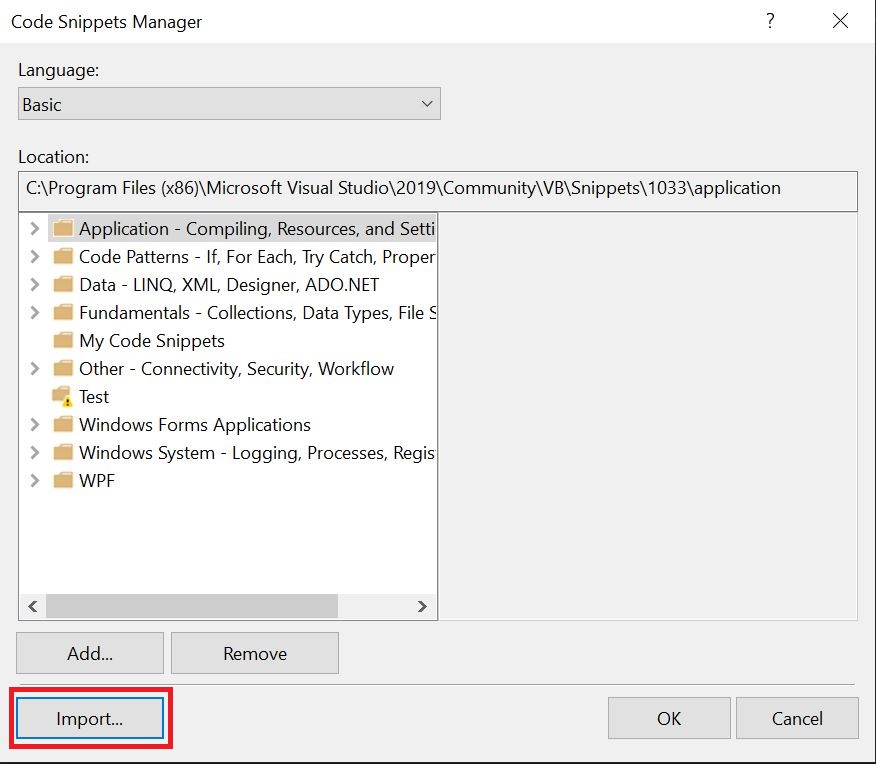
Task: Expand the Application - Compiling folder node
Action: coord(35,229)
